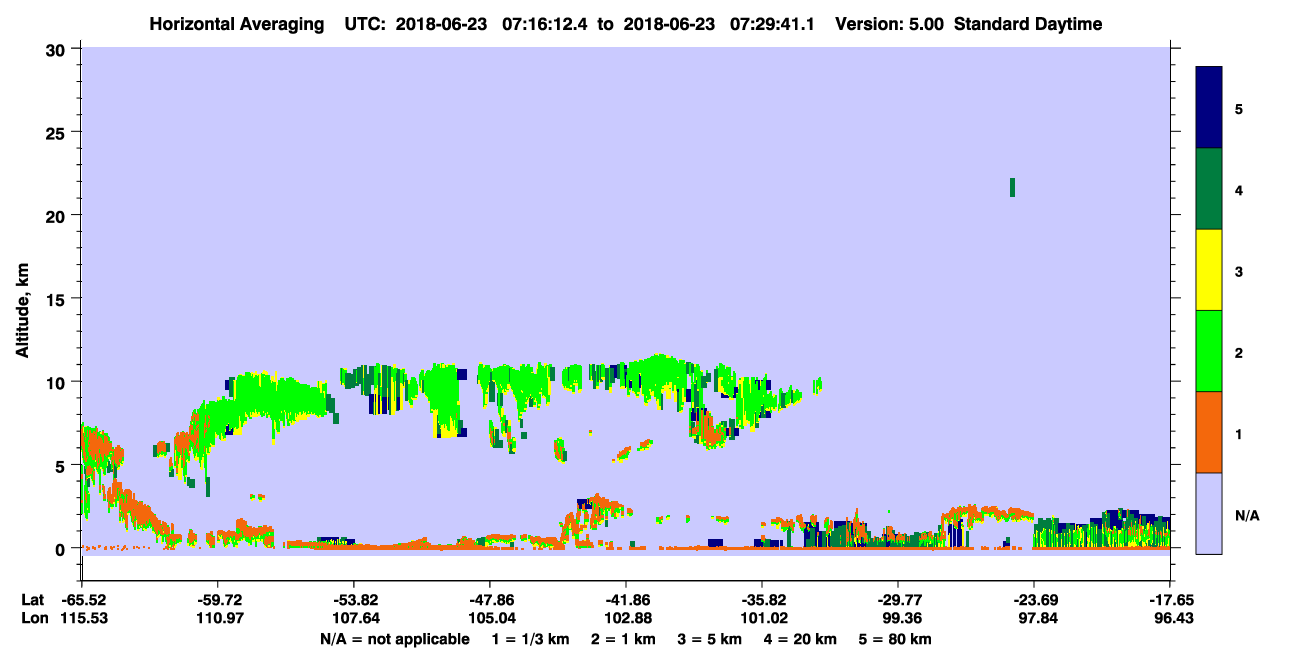Click the legend text "3 = 5 km"

(709, 639)
